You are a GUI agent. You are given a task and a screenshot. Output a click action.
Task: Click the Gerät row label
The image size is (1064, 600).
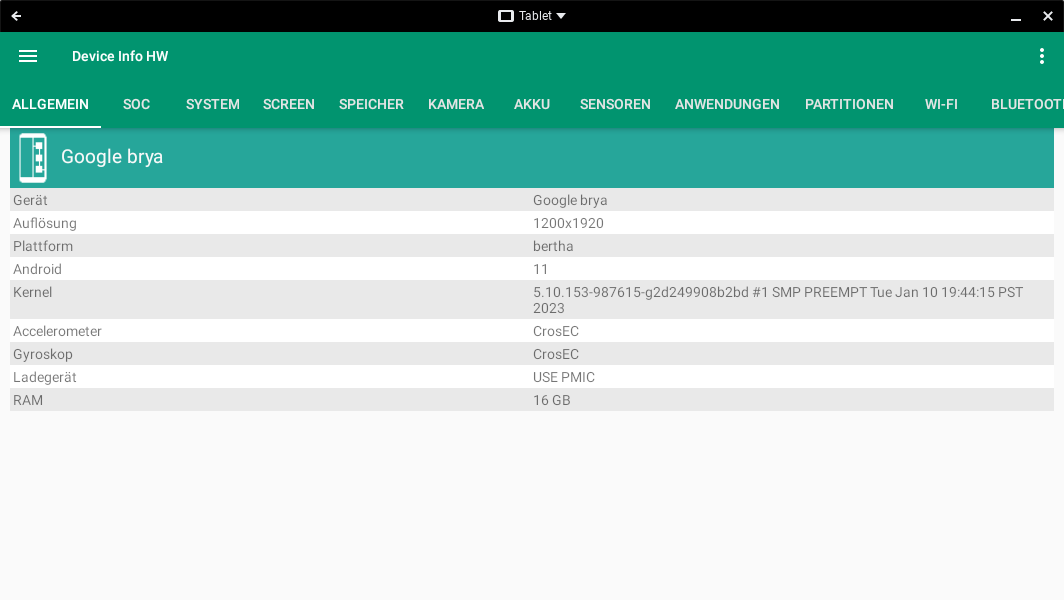pyautogui.click(x=31, y=200)
